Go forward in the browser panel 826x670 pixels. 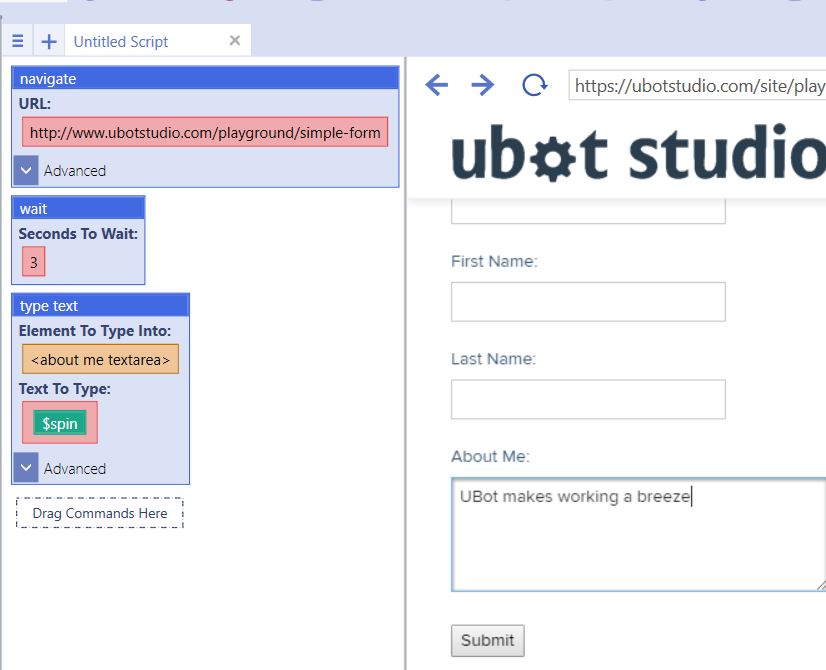tap(483, 85)
